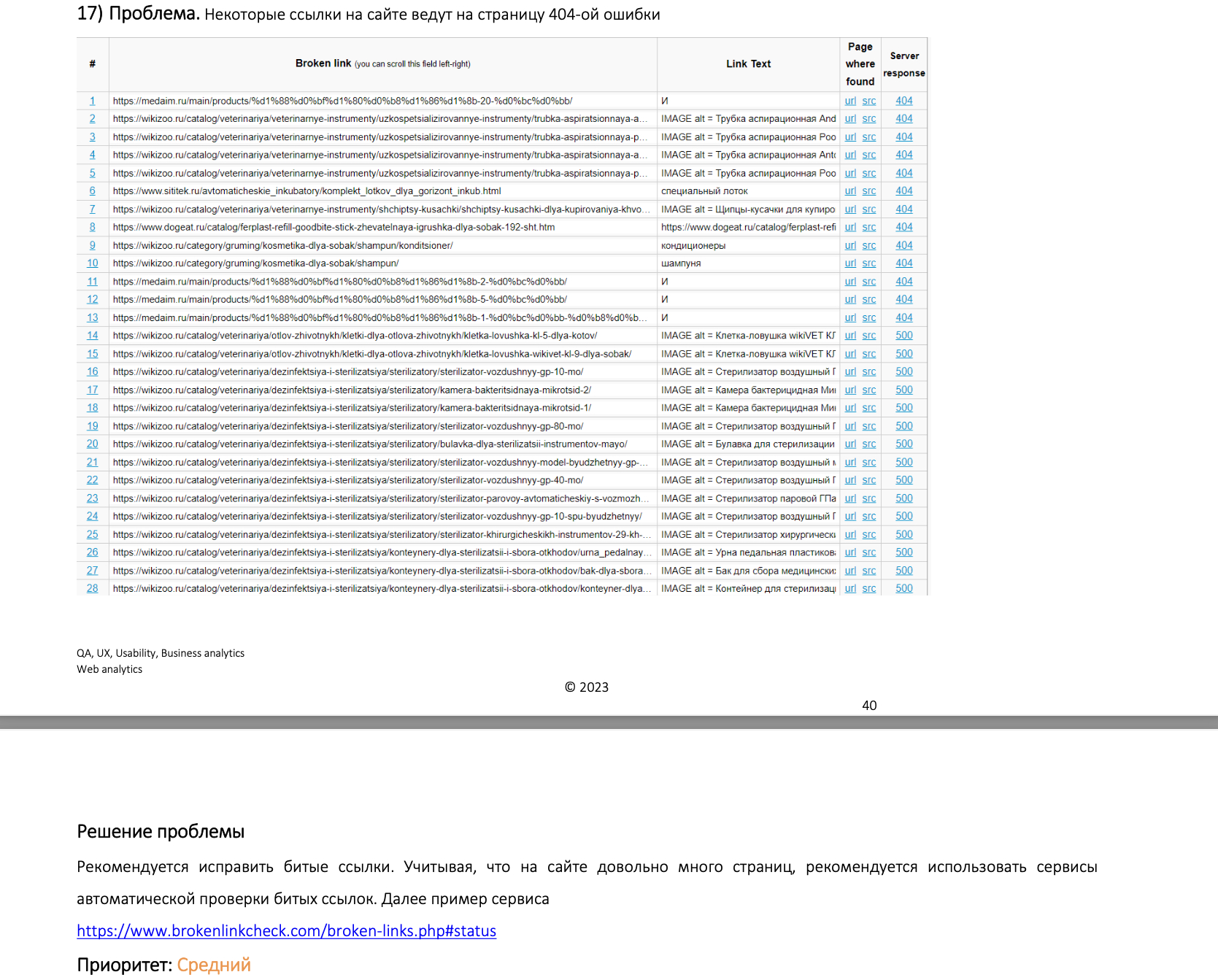Click the paragraph starting 'Рекомендуется исправить битые ссылки'
This screenshot has height=980, width=1218.
587,883
